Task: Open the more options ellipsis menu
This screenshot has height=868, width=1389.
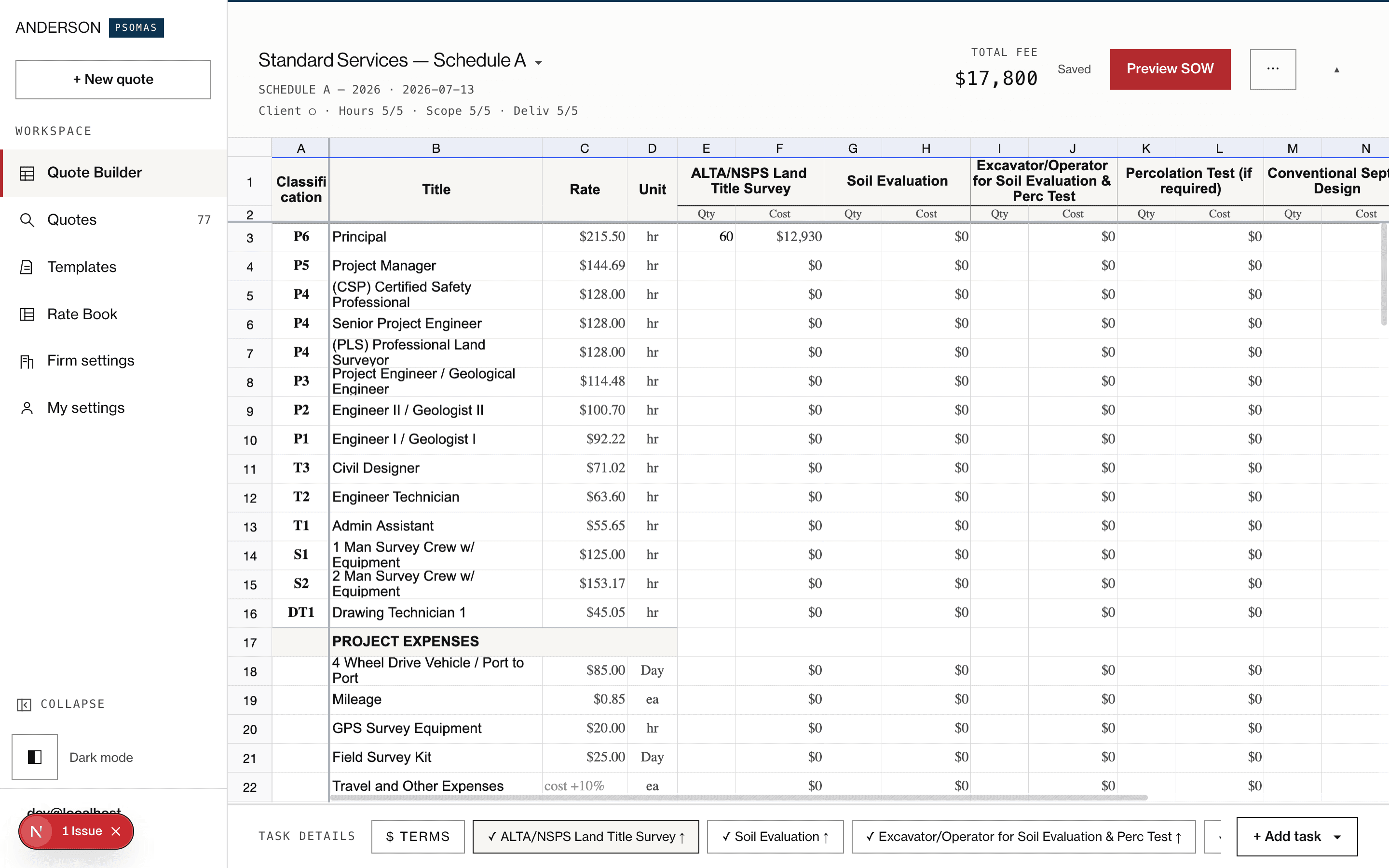Action: pos(1272,69)
